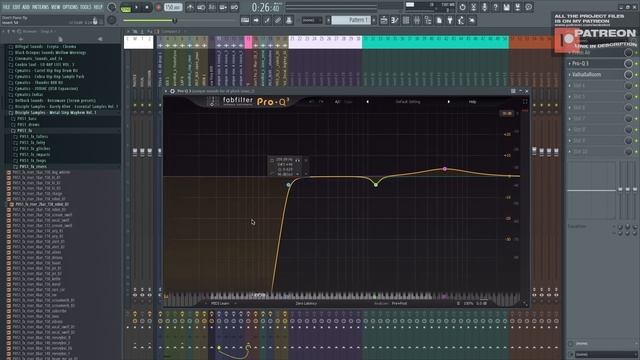640x360 pixels.
Task: Click the magenta EQ band node
Action: (x=444, y=169)
